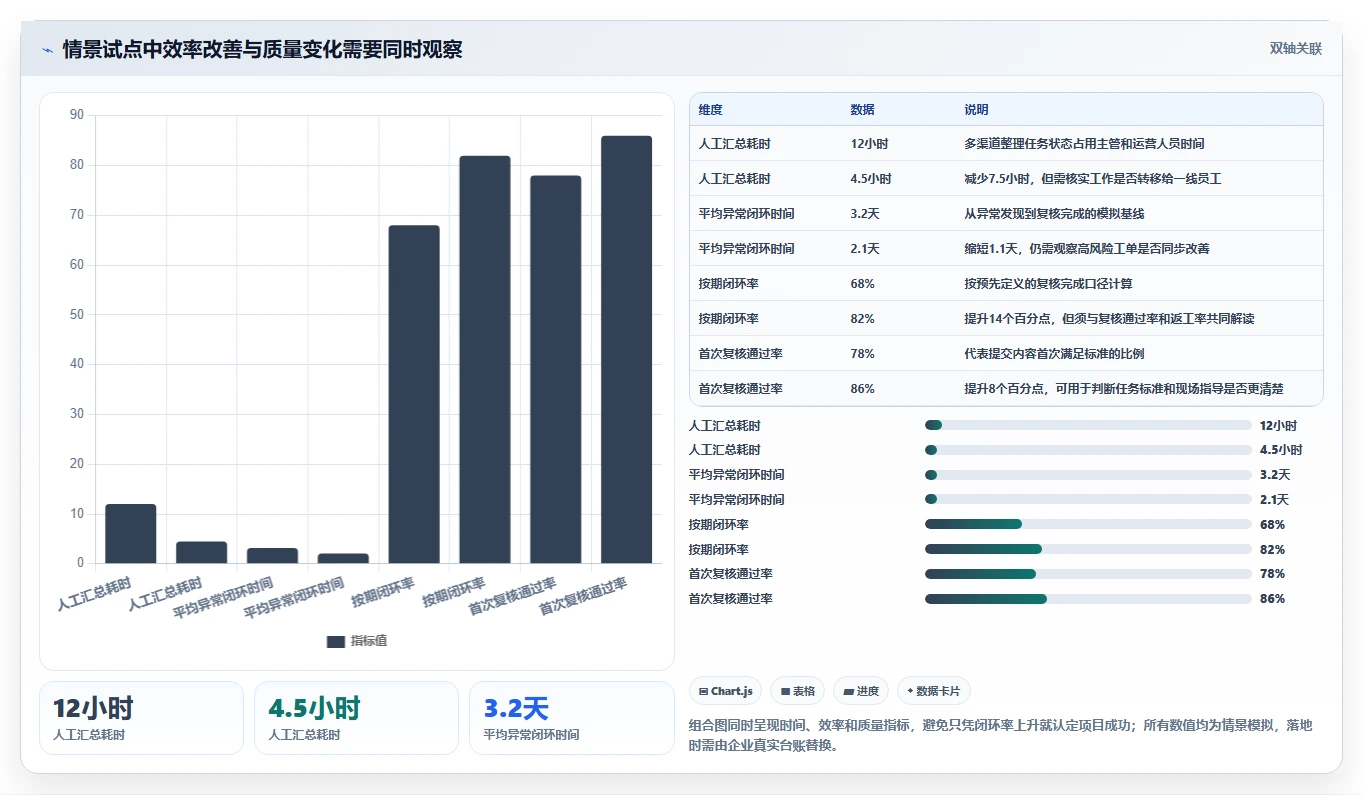Screen dimensions: 1363x795
Task: Click the description 按预先定义的复核完成口径计算
Action: pos(1048,284)
